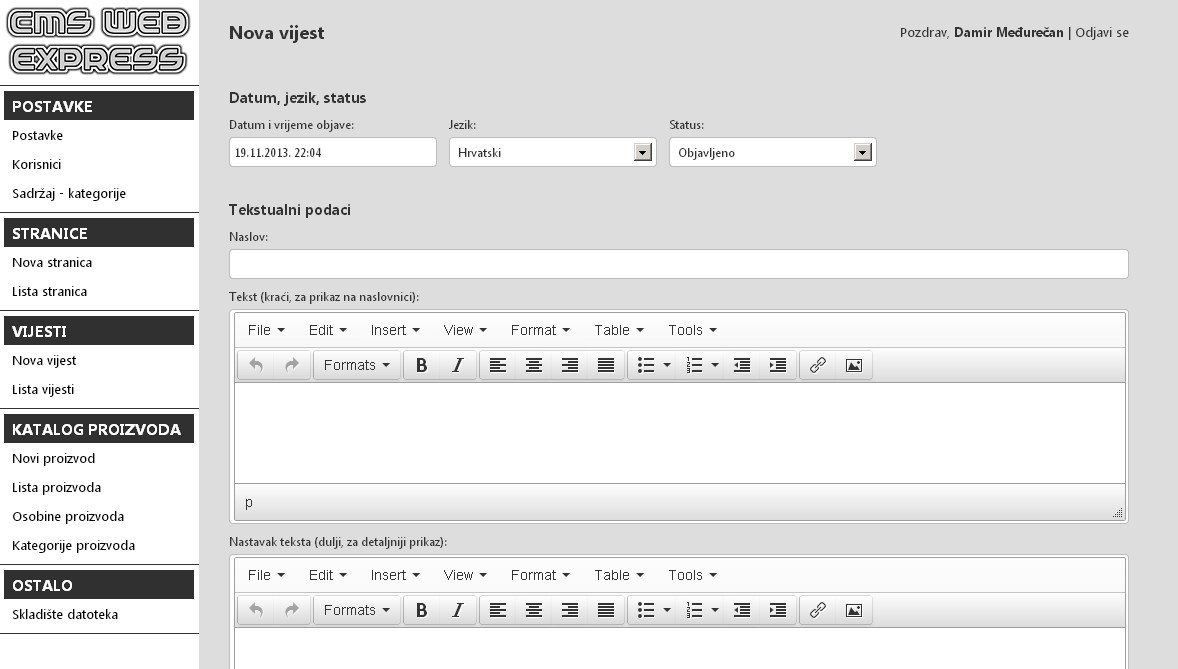
Task: Select the Bold icon in the first editor
Action: pos(421,364)
